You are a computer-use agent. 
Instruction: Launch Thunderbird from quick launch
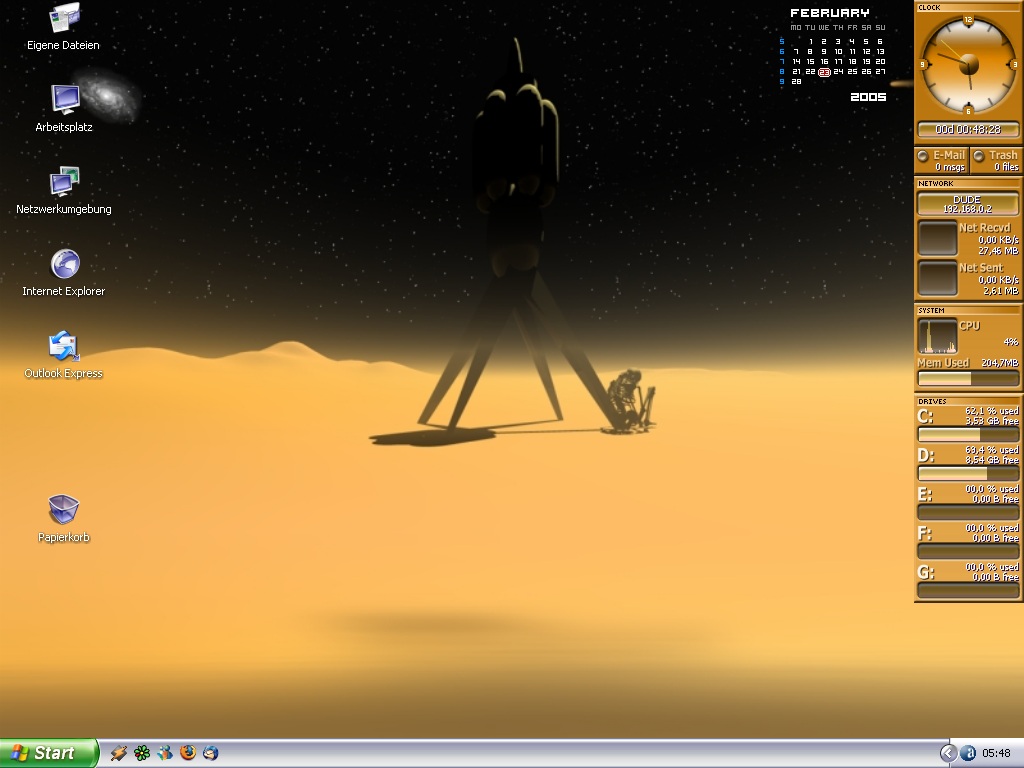[x=210, y=753]
